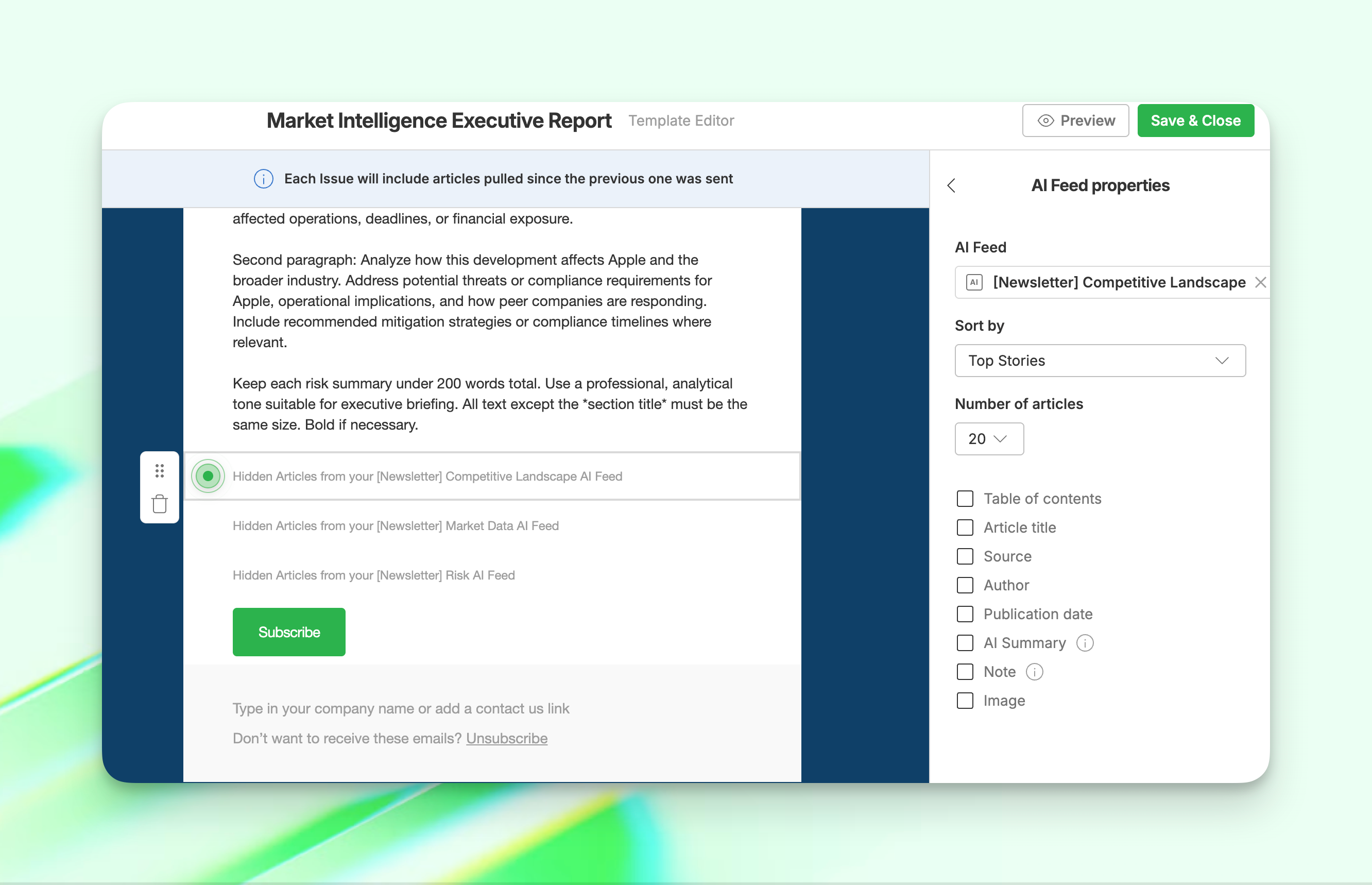Expand the Number of articles dropdown

point(989,439)
